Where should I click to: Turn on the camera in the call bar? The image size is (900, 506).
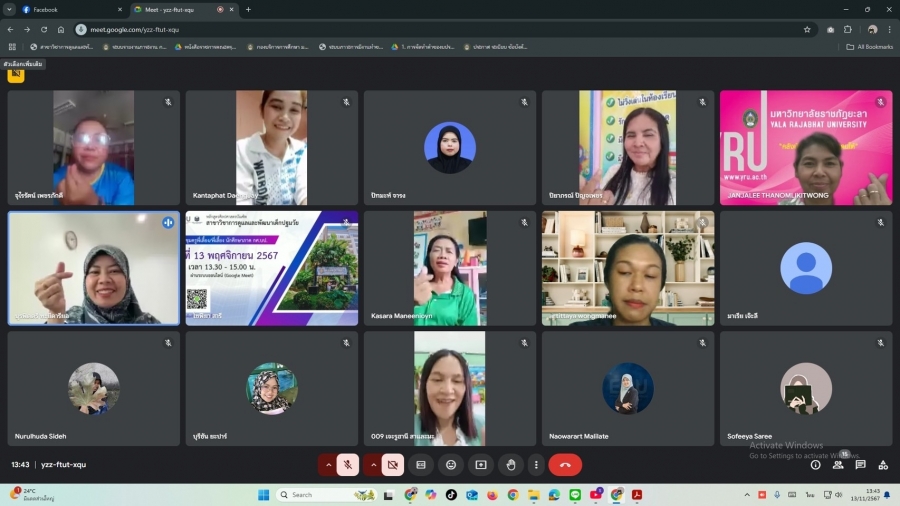[393, 465]
